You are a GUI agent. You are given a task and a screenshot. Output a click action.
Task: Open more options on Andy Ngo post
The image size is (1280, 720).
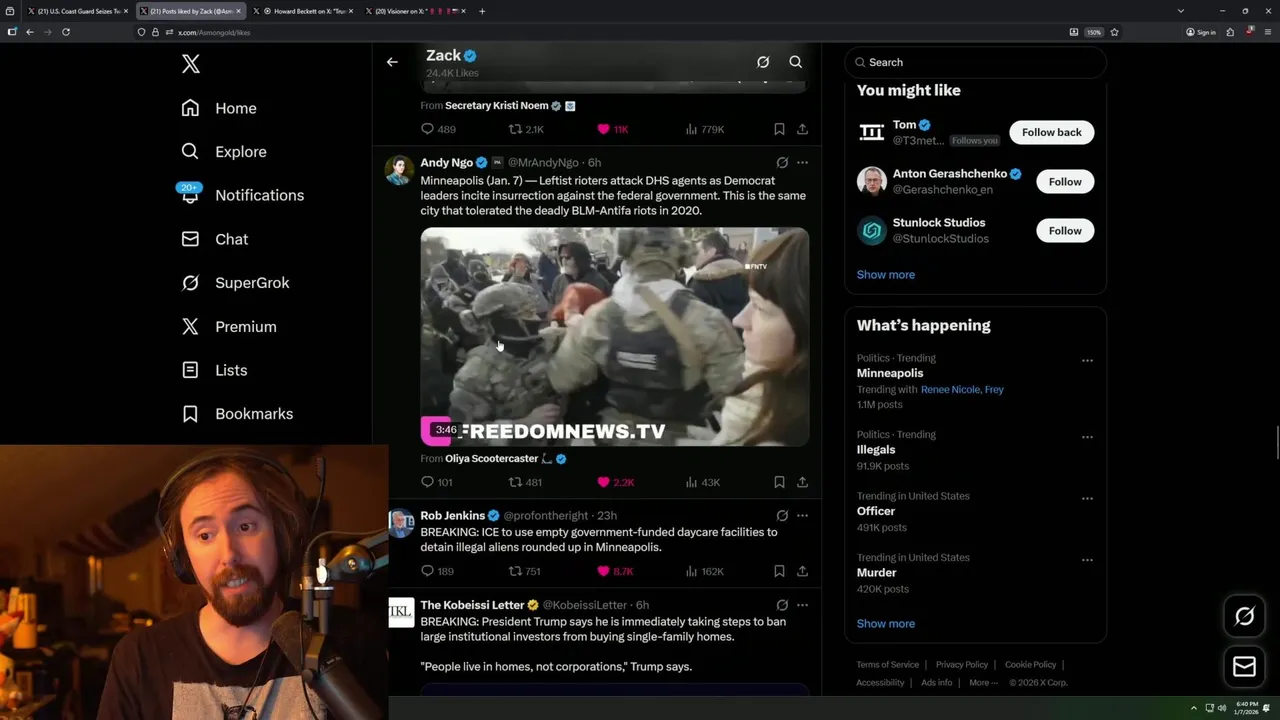802,162
